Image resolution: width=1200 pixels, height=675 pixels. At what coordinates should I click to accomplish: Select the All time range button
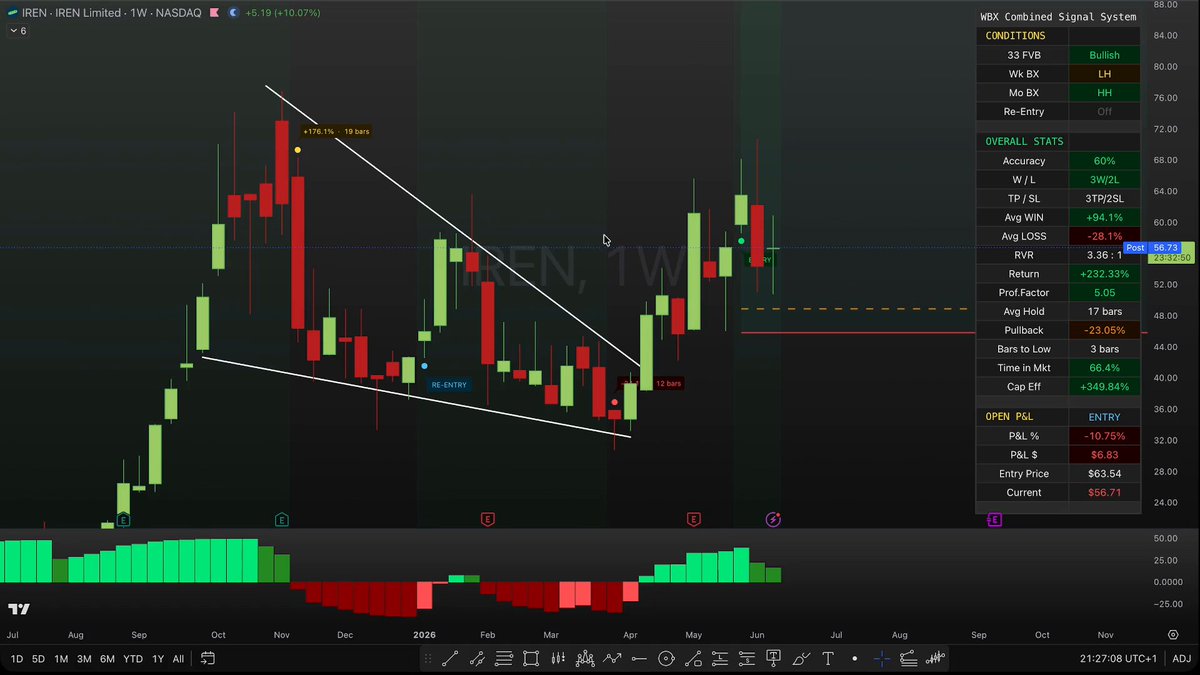(x=178, y=658)
